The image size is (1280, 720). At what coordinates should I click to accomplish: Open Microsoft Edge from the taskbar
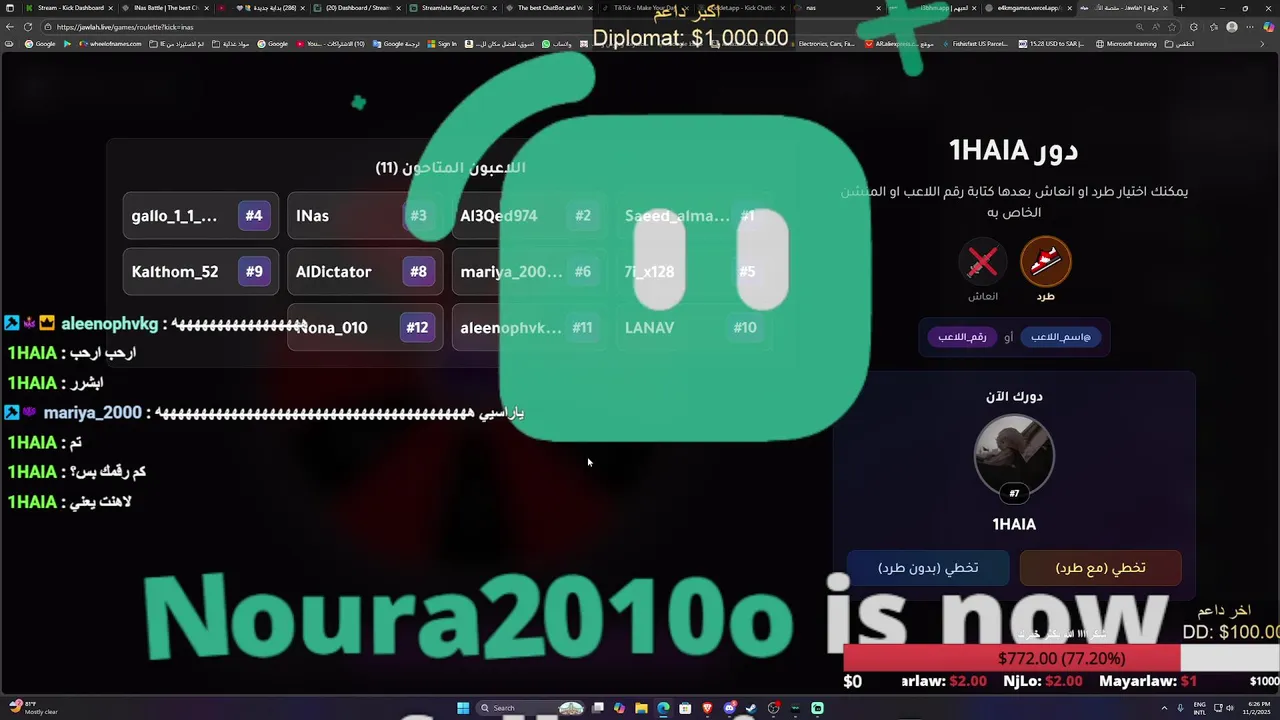click(x=663, y=708)
